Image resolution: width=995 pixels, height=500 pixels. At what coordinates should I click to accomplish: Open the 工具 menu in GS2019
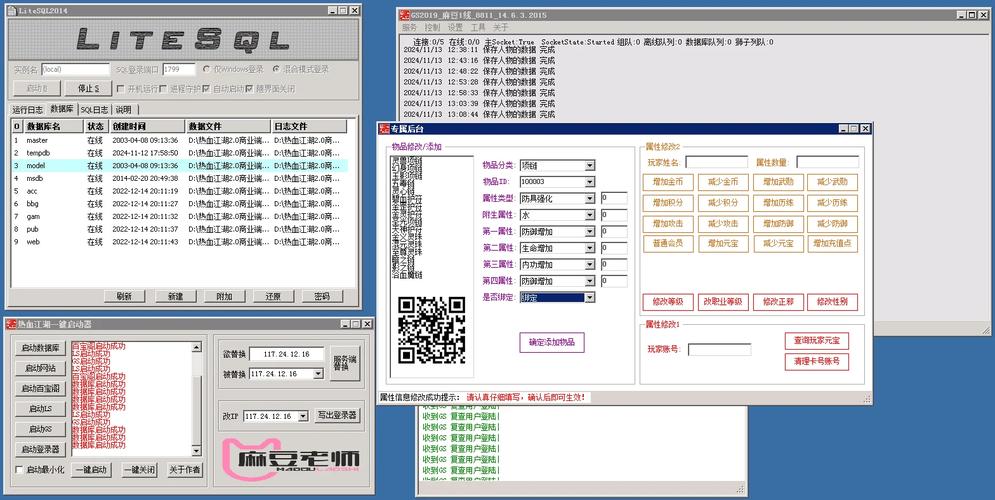pyautogui.click(x=478, y=28)
